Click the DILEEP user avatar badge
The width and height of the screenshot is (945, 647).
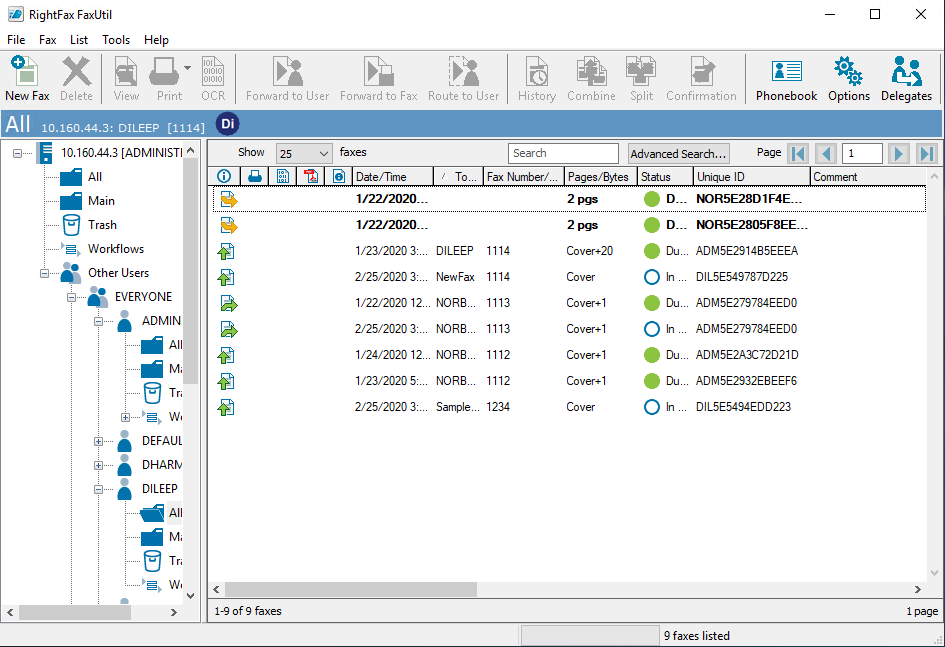tap(229, 124)
